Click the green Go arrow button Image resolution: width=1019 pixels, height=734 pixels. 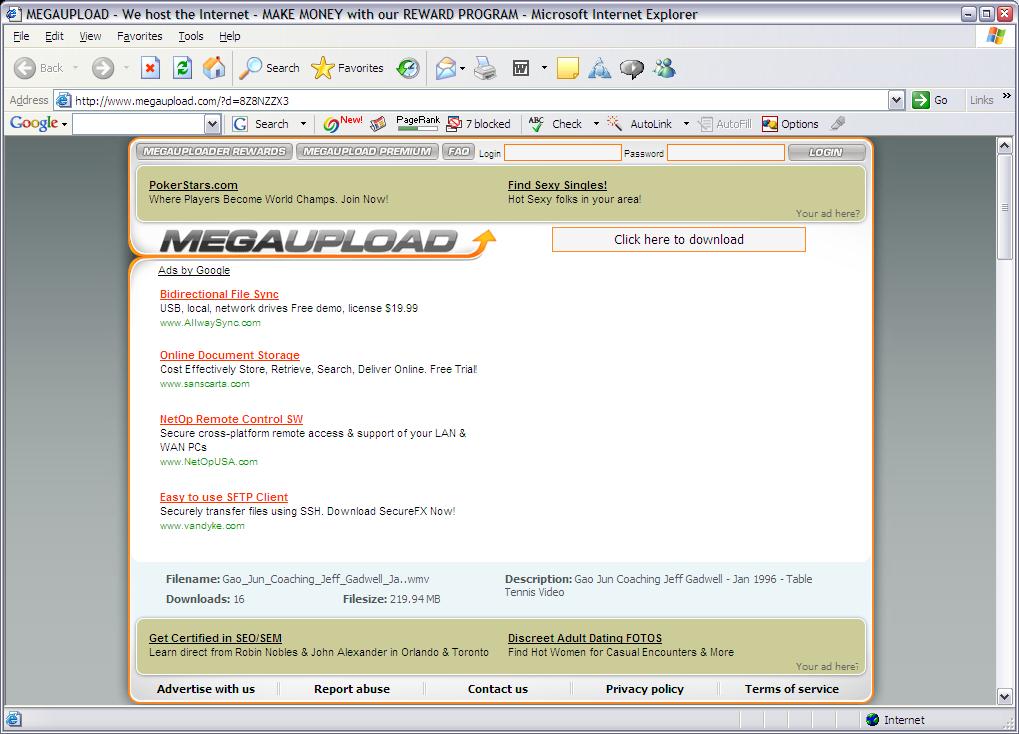[x=930, y=99]
